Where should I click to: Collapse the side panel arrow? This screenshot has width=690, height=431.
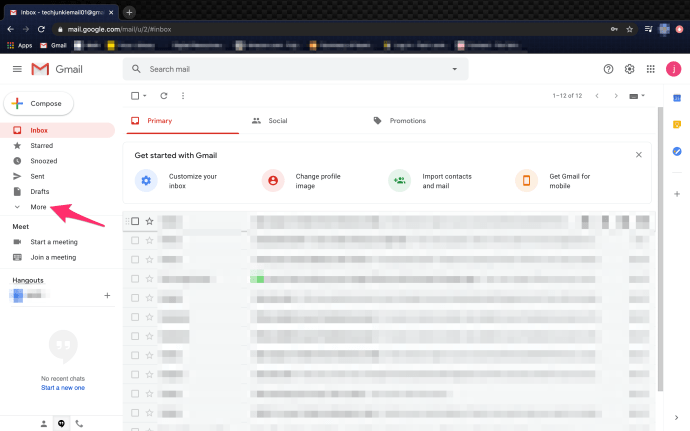(676, 418)
